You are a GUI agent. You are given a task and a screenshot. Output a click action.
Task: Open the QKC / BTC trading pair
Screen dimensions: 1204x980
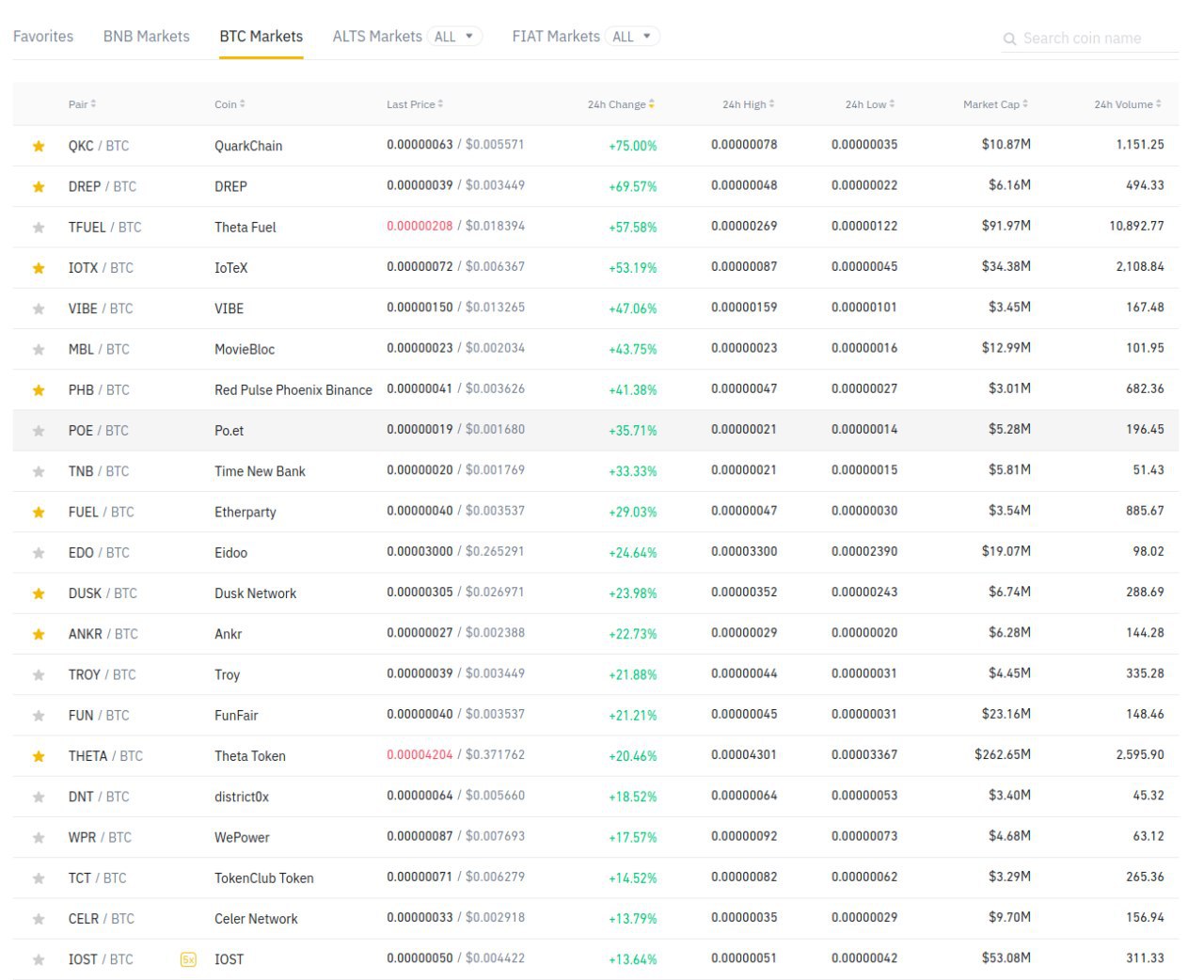pos(99,146)
